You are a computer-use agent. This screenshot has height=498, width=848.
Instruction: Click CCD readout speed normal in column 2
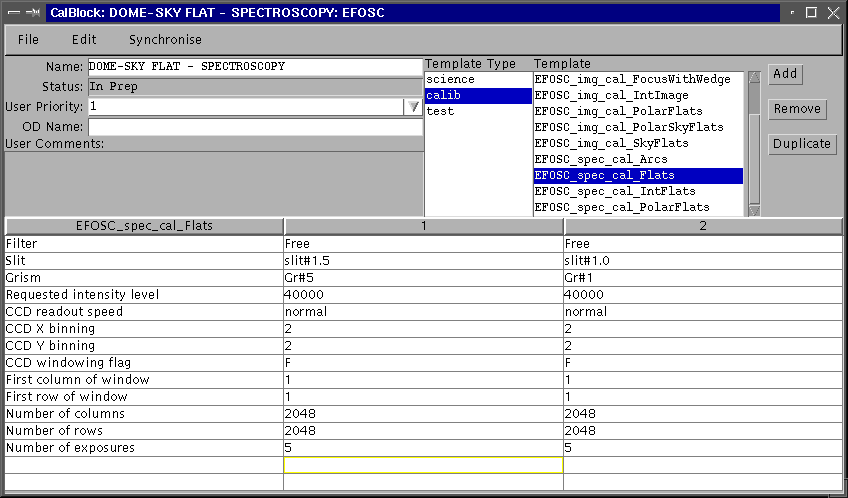pyautogui.click(x=703, y=312)
